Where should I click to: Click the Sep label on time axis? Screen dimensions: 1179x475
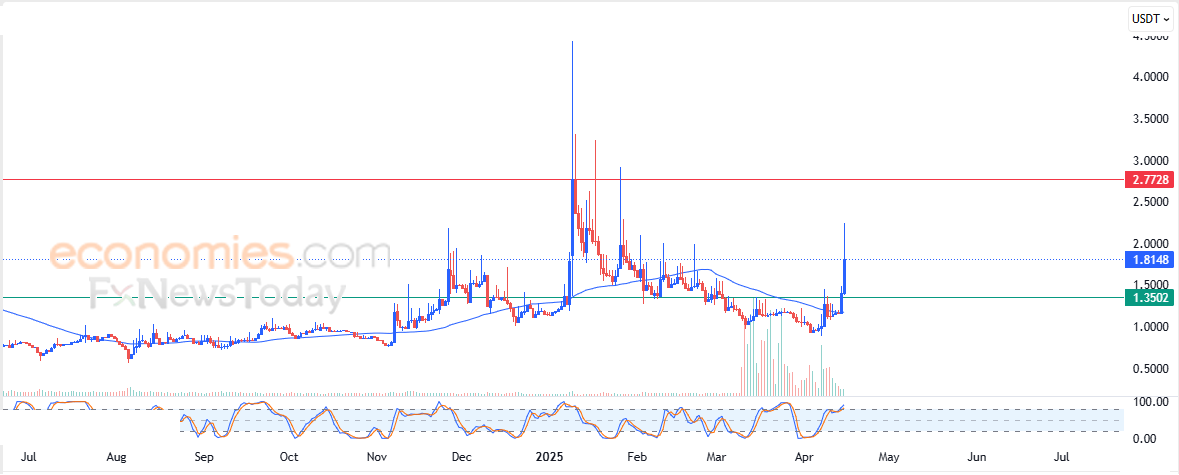tap(204, 457)
